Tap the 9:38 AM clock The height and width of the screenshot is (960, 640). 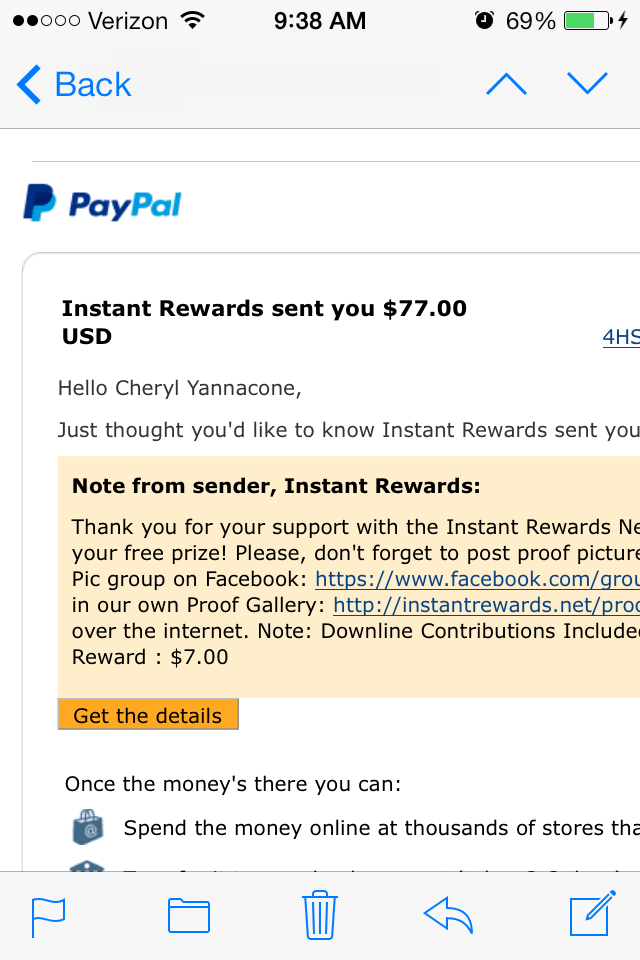tap(320, 21)
